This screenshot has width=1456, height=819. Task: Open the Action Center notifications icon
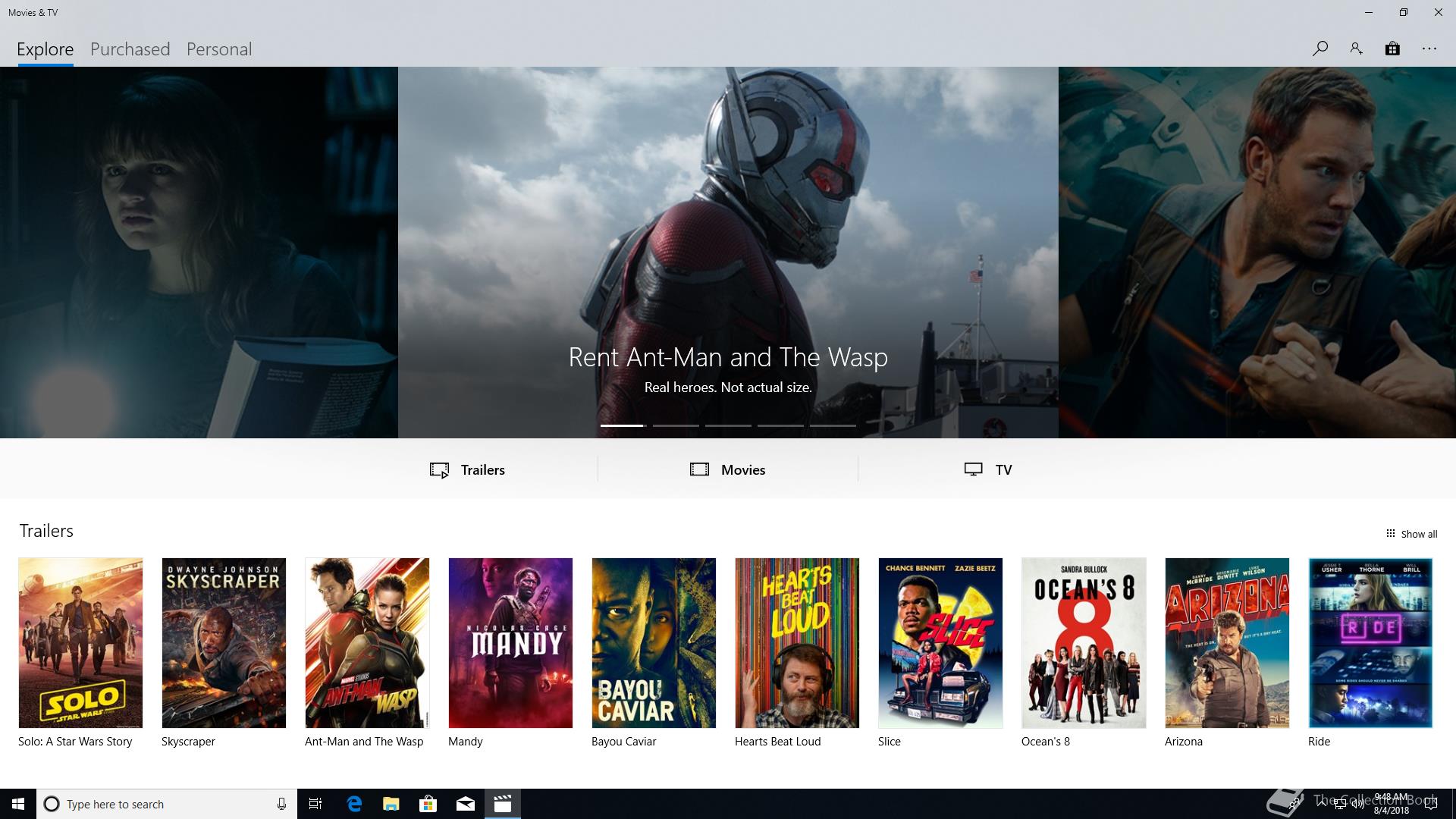point(1431,804)
